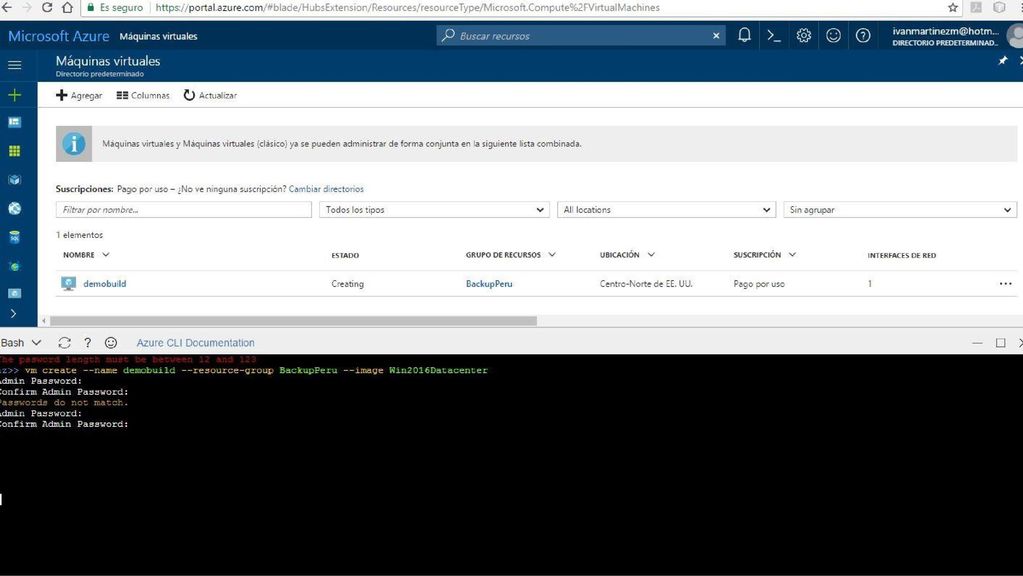Open App Services globe icon in sidebar
This screenshot has width=1023, height=576.
click(14, 208)
